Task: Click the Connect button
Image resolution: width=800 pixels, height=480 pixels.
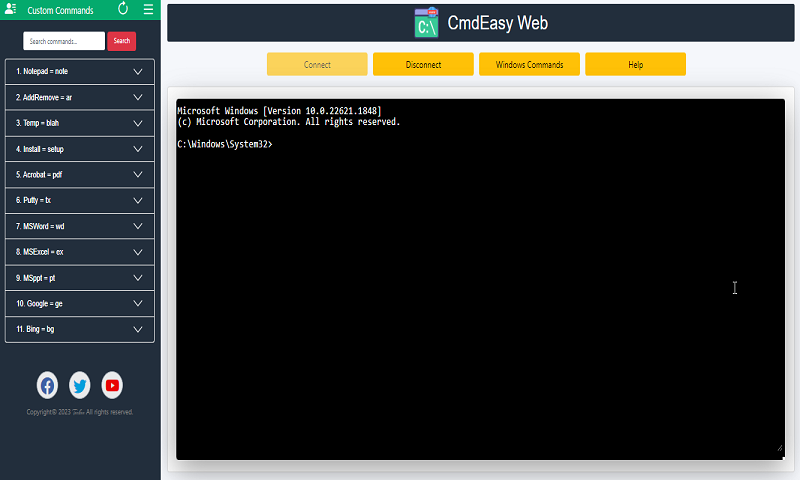Action: pos(317,64)
